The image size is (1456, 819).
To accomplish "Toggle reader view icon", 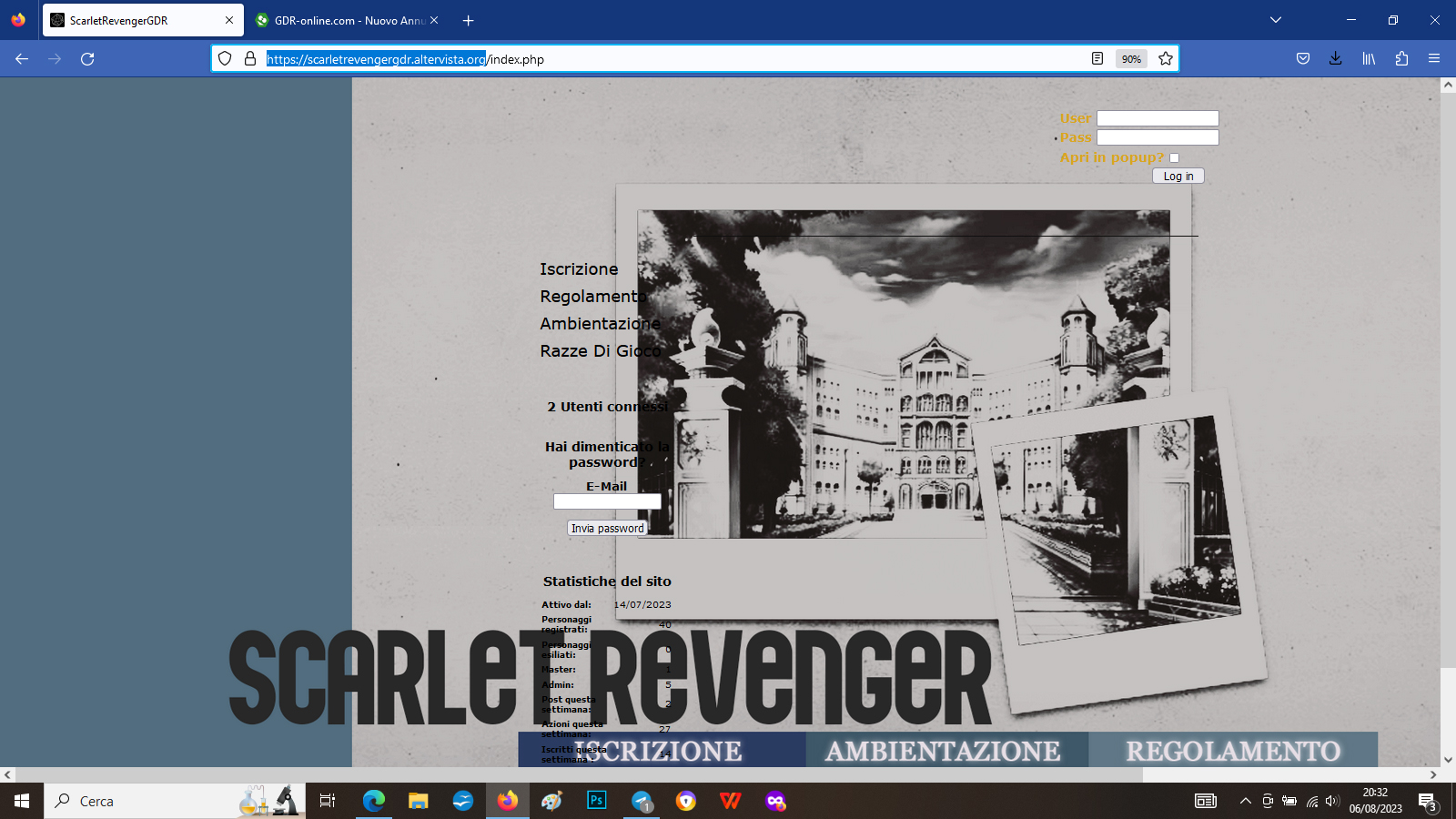I will (x=1097, y=59).
